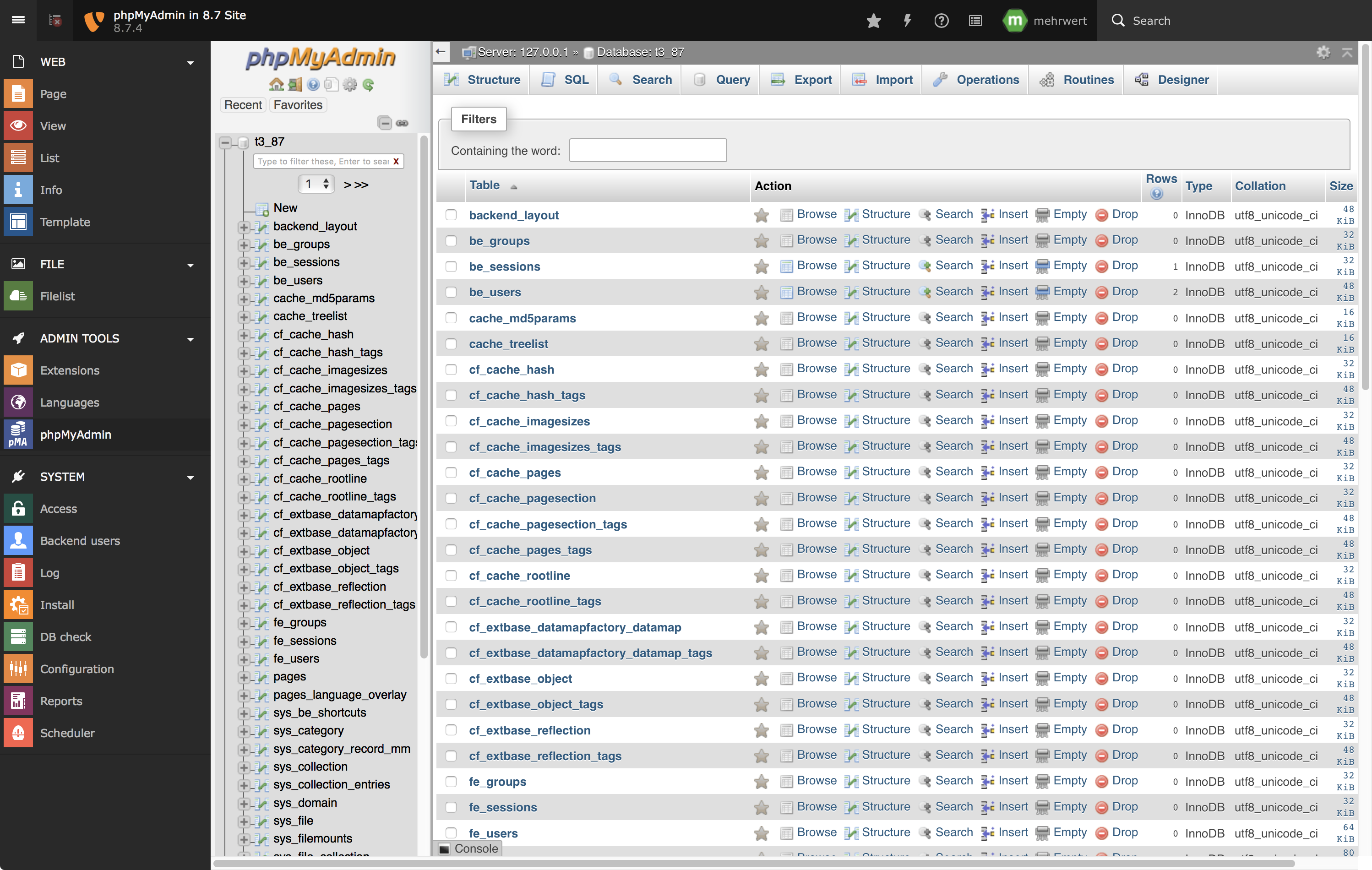Add be_users table to favorites star
This screenshot has width=1372, height=870.
tap(761, 293)
